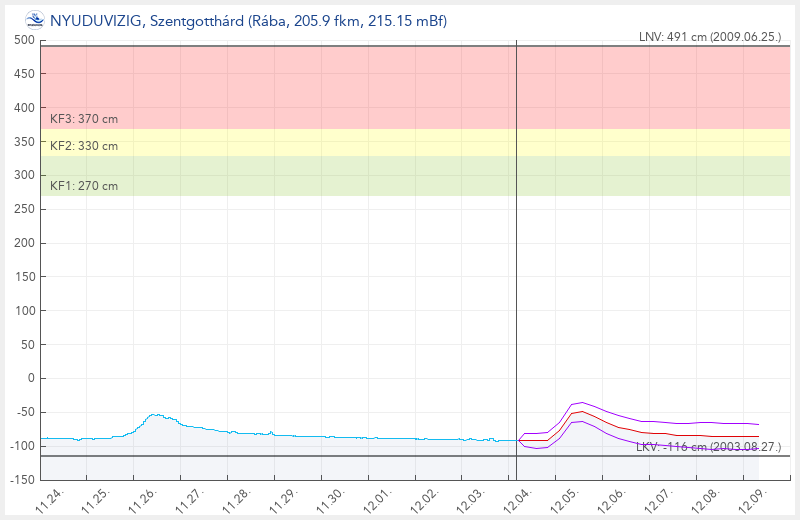Click the yellow second-degree alert band
Screen dimensions: 800x520
(x=300, y=142)
